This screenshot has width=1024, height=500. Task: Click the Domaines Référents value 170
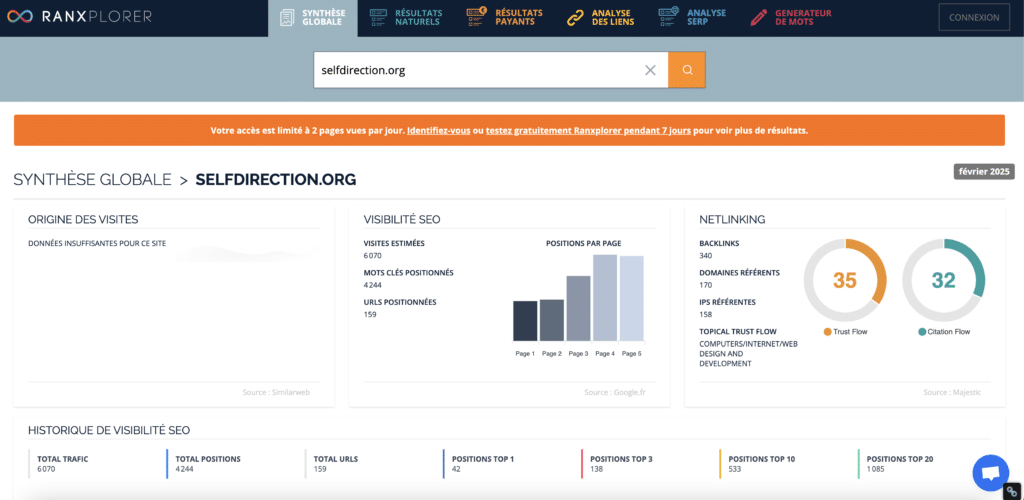point(705,285)
